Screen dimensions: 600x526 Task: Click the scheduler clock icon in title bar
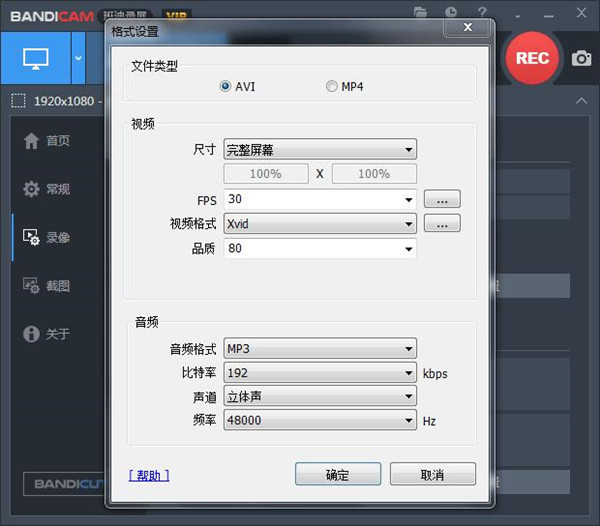point(451,12)
